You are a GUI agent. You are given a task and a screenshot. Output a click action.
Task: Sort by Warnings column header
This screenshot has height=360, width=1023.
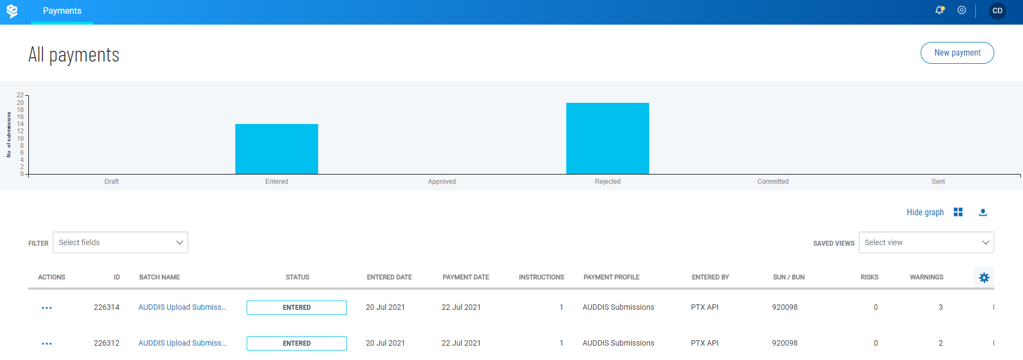(926, 277)
